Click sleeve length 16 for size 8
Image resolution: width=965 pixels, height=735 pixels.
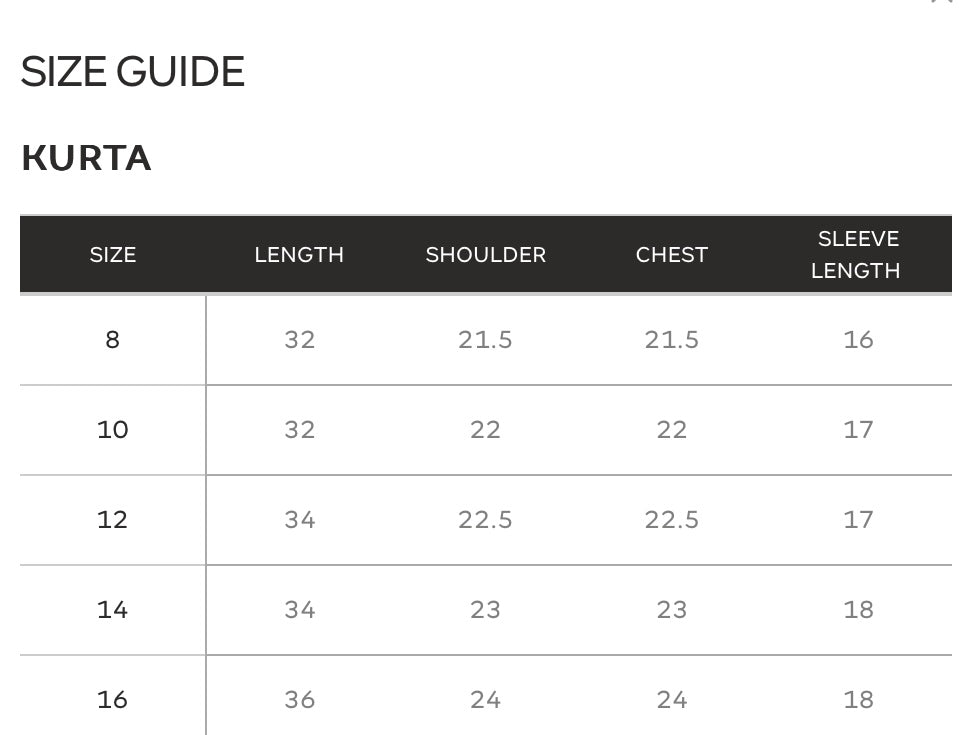(x=858, y=340)
